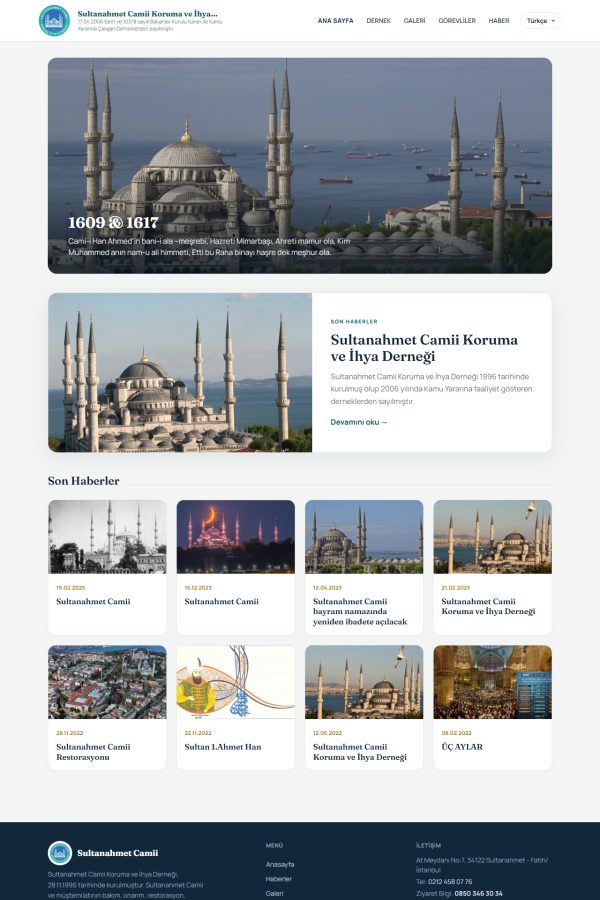Open HABER menu item
Screen dimensions: 600x900
point(499,21)
